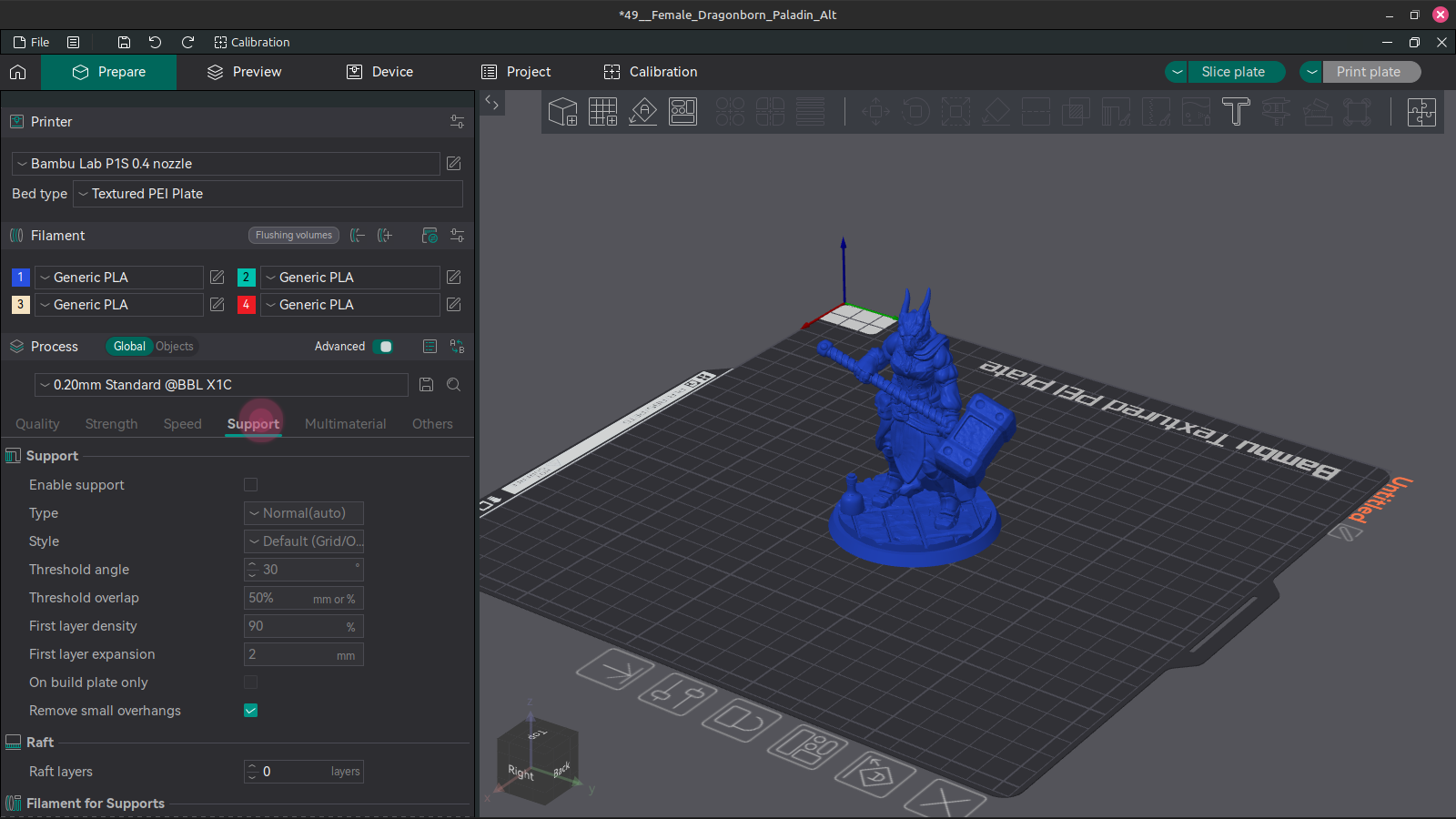Open the Multimaterial settings tab
1456x819 pixels.
tap(345, 423)
